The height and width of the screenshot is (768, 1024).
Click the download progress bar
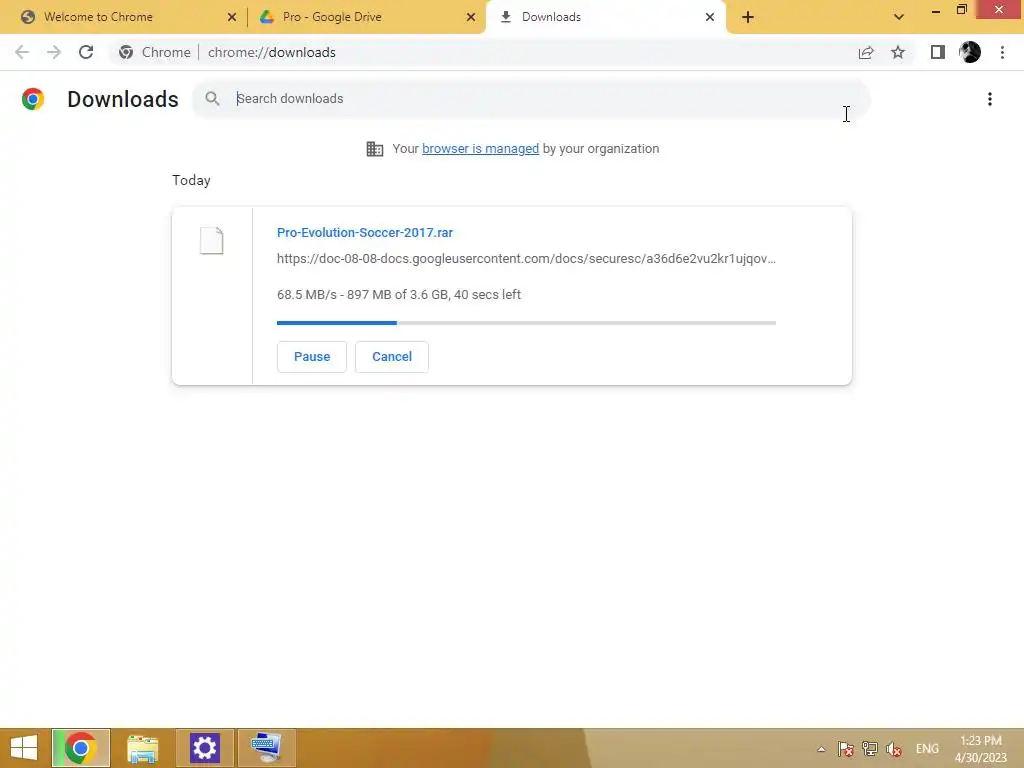tap(526, 323)
